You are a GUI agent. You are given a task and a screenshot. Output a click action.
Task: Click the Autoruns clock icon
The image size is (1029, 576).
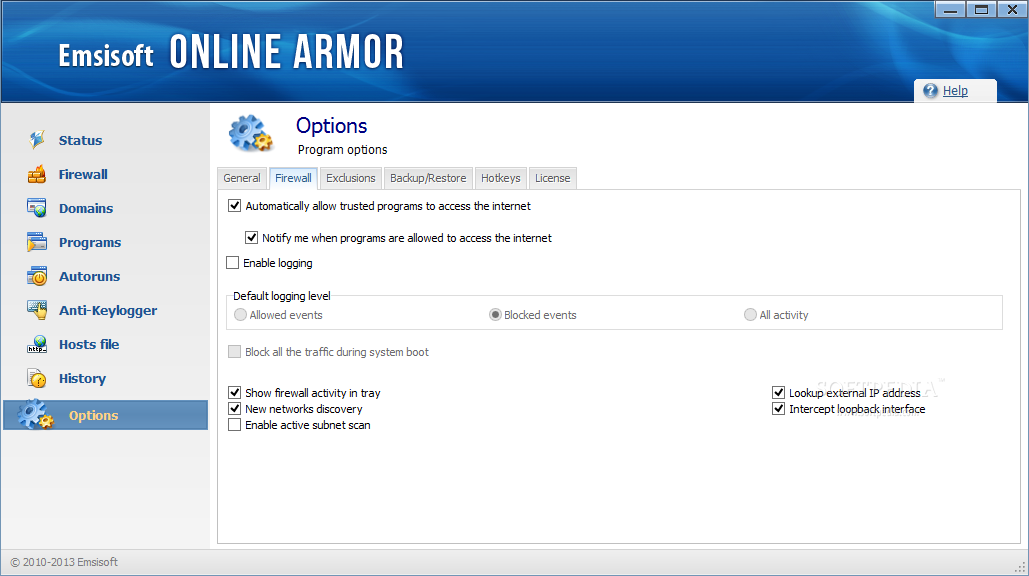point(37,276)
